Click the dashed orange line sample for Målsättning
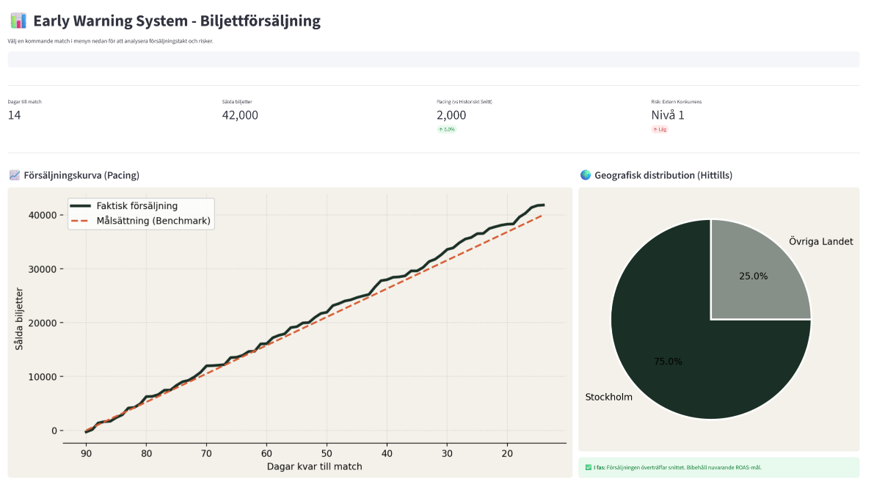The width and height of the screenshot is (874, 487). (x=80, y=221)
